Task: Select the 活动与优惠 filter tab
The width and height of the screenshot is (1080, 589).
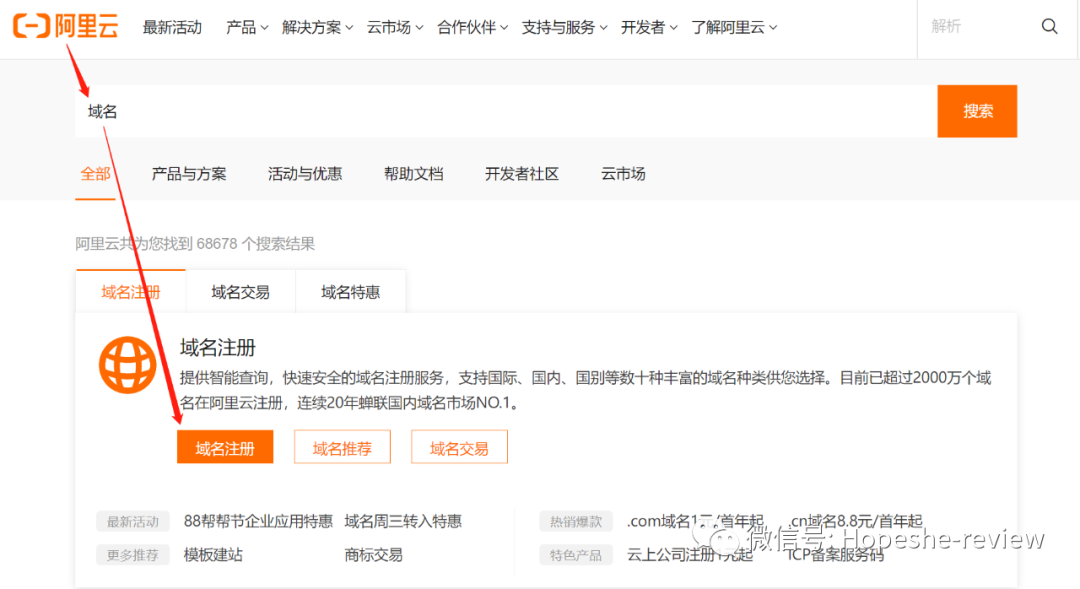Action: [x=305, y=173]
